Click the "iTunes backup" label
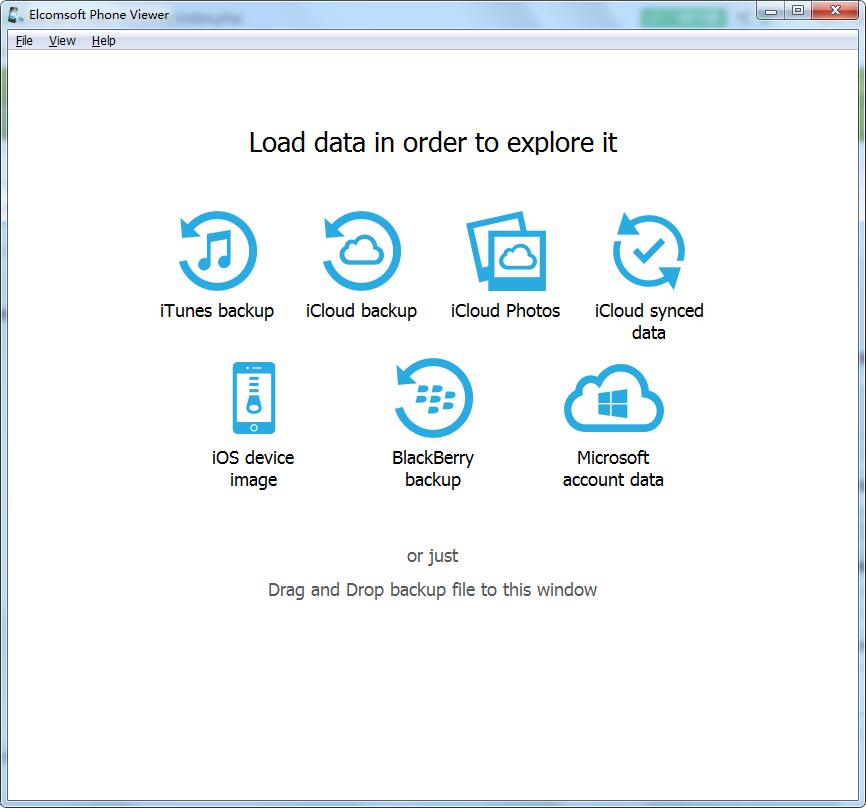The width and height of the screenshot is (866, 808). pyautogui.click(x=217, y=311)
